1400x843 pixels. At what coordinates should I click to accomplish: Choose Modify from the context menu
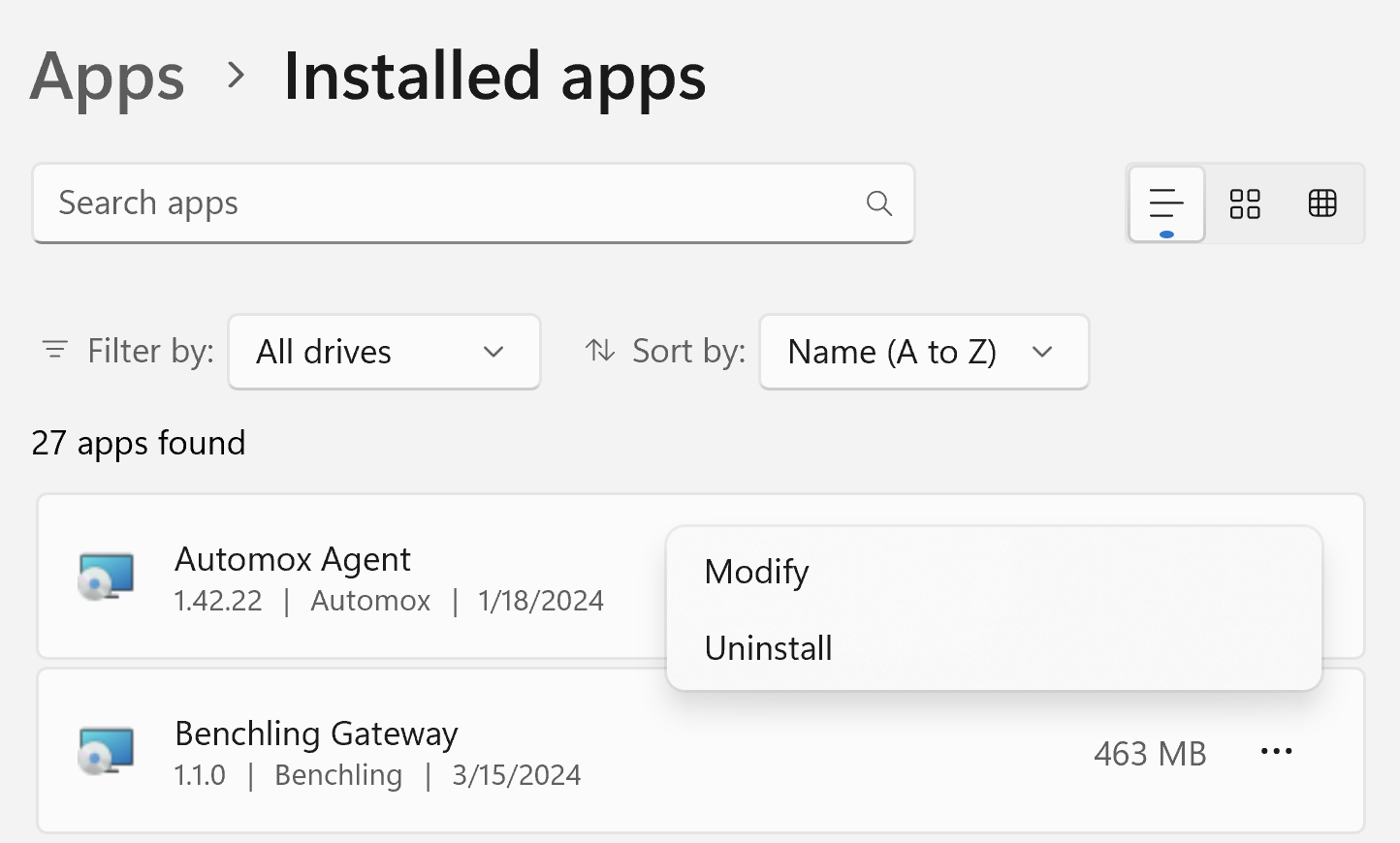[757, 572]
